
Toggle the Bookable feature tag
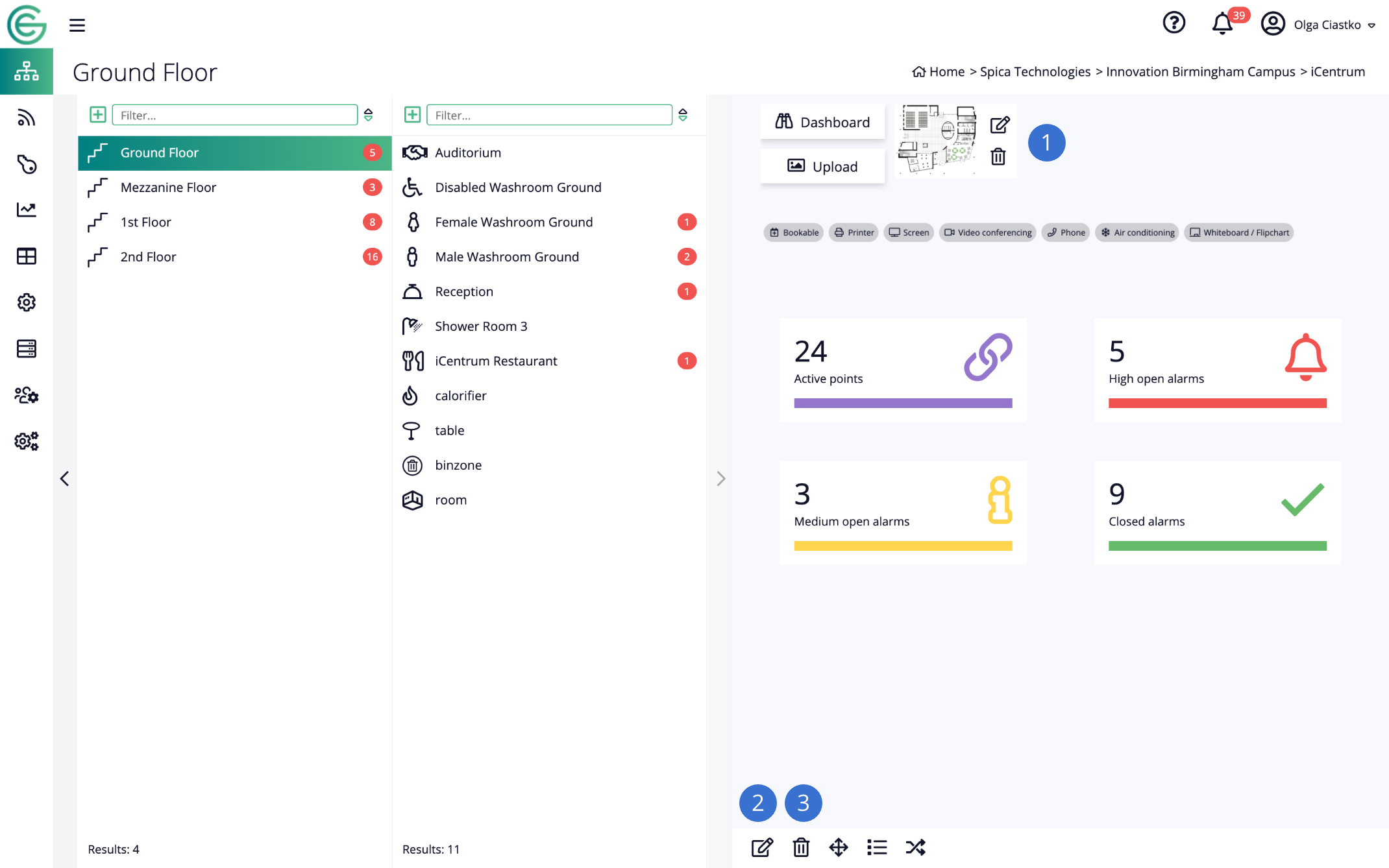[x=794, y=232]
